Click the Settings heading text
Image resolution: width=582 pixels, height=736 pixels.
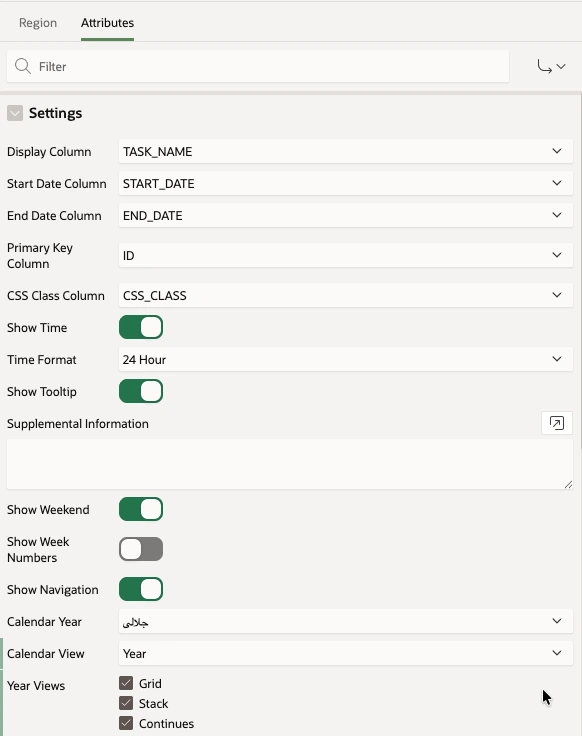(55, 113)
